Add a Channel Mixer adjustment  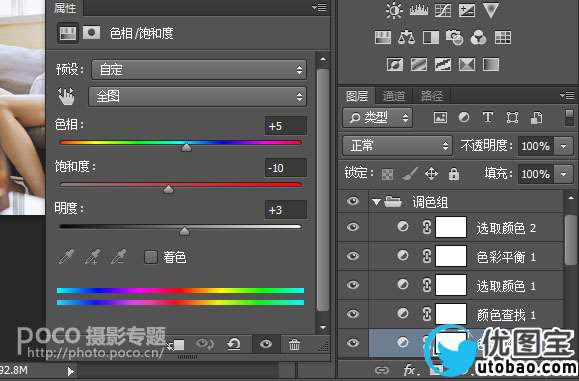479,38
